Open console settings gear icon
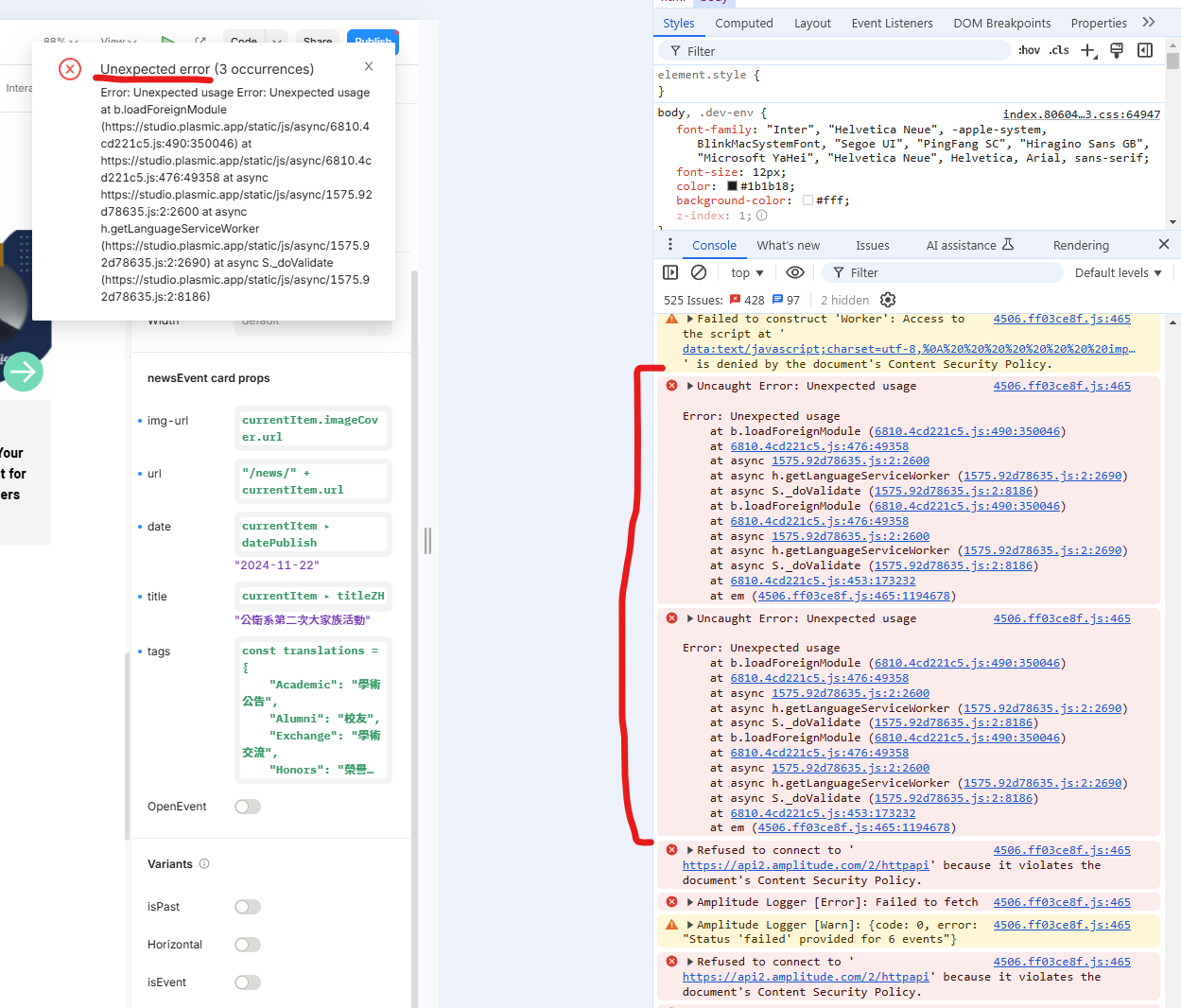The image size is (1181, 1008). coord(888,300)
